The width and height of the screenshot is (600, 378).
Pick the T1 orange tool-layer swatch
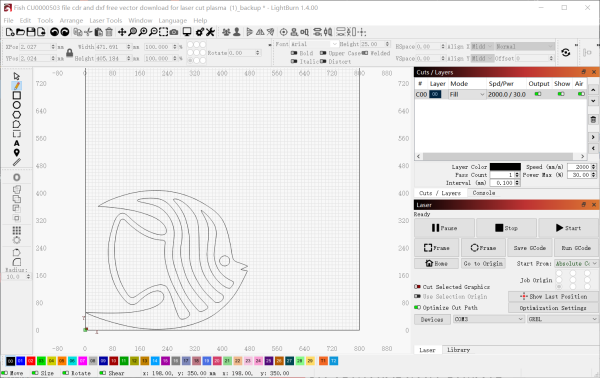[323, 361]
